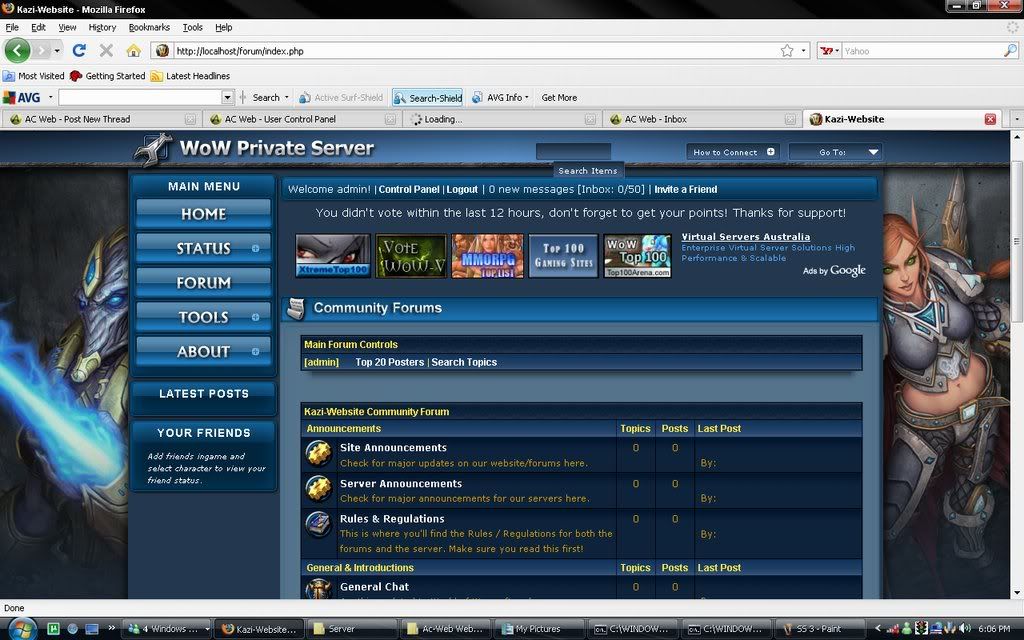The height and width of the screenshot is (640, 1024).
Task: Click Virtual Servers Australia ad link
Action: click(746, 236)
